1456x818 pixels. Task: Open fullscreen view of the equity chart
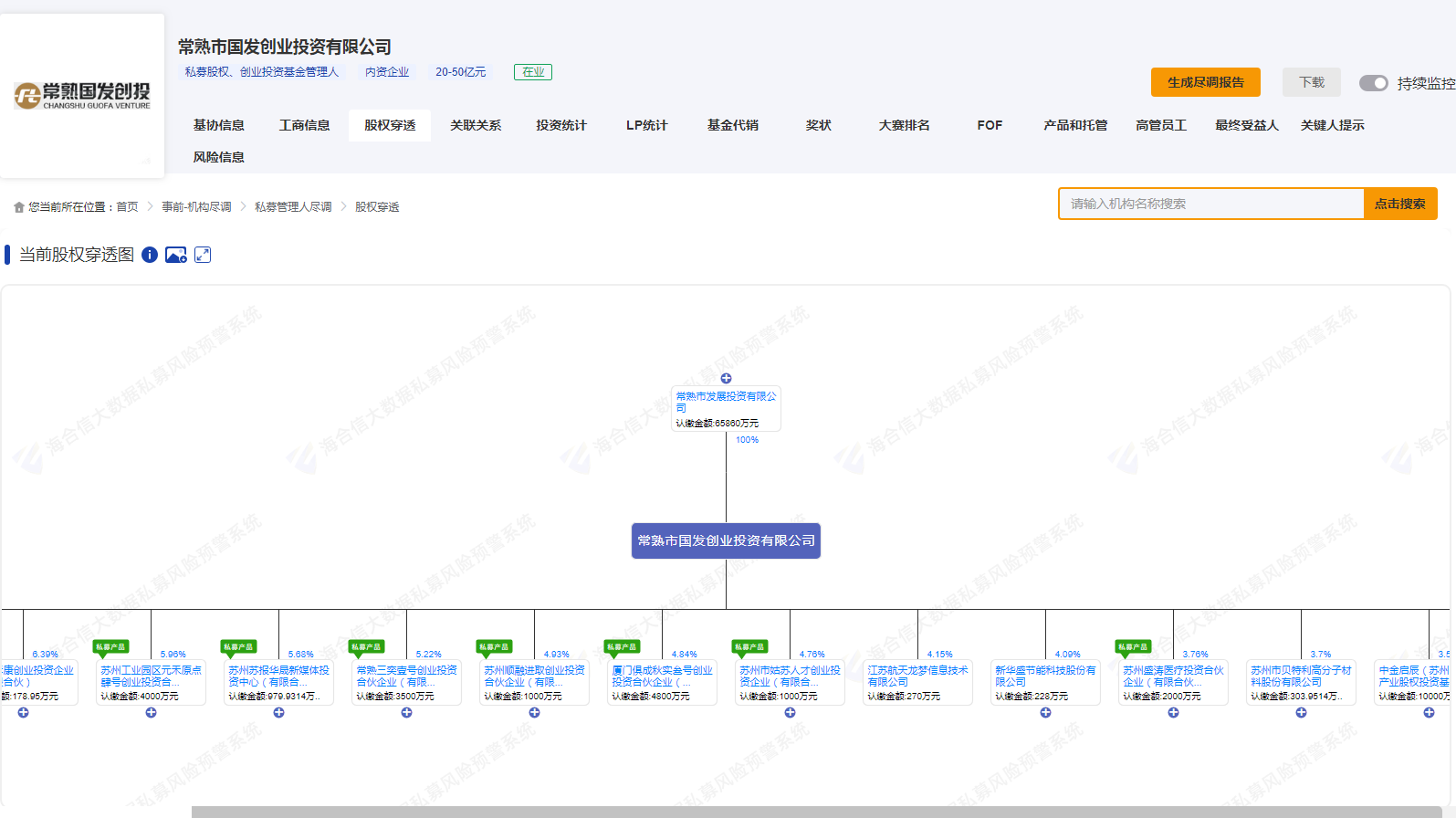point(203,255)
